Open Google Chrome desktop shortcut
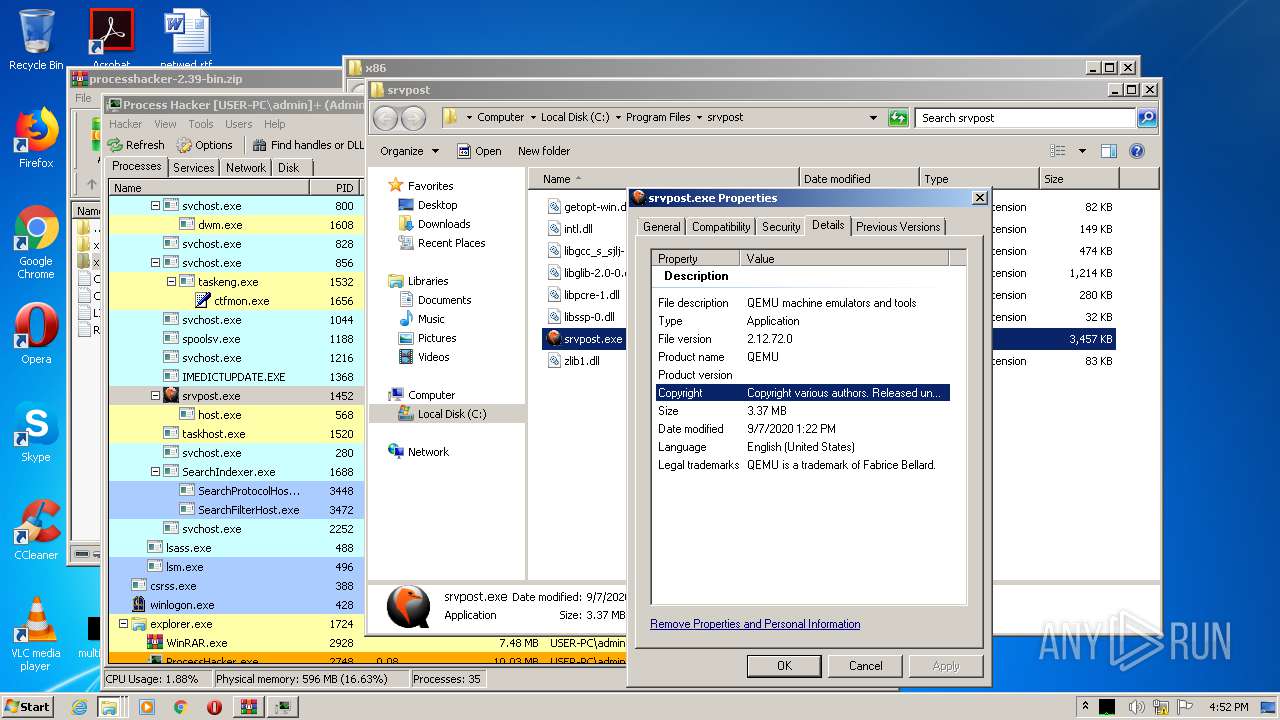Viewport: 1280px width, 720px height. pos(36,243)
